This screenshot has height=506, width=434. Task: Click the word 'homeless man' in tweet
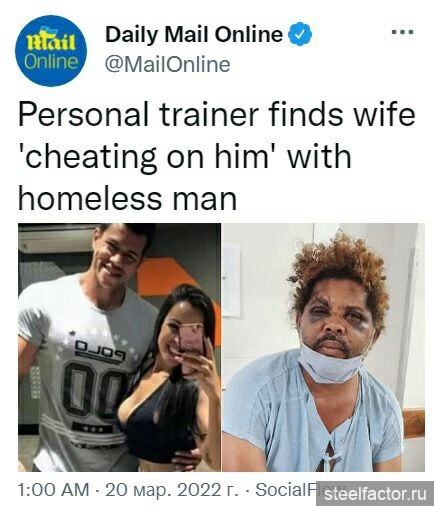pos(127,198)
